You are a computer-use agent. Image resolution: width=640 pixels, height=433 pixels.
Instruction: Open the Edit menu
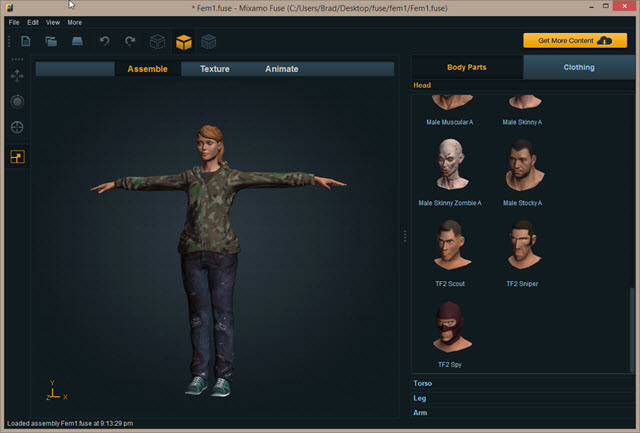coord(33,22)
